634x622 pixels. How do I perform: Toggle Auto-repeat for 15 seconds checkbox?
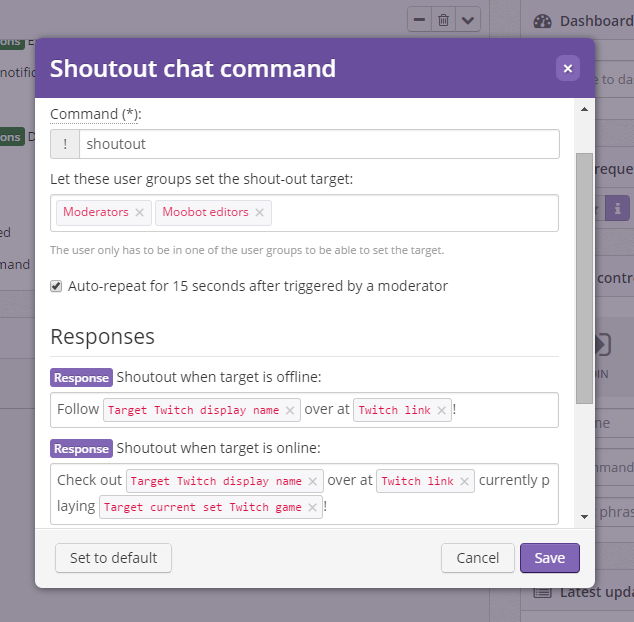[x=56, y=286]
